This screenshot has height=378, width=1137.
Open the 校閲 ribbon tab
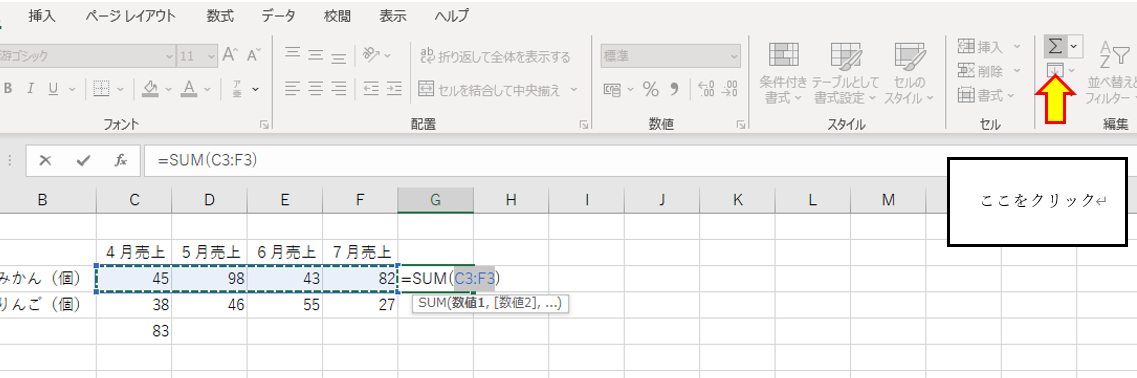tap(336, 15)
